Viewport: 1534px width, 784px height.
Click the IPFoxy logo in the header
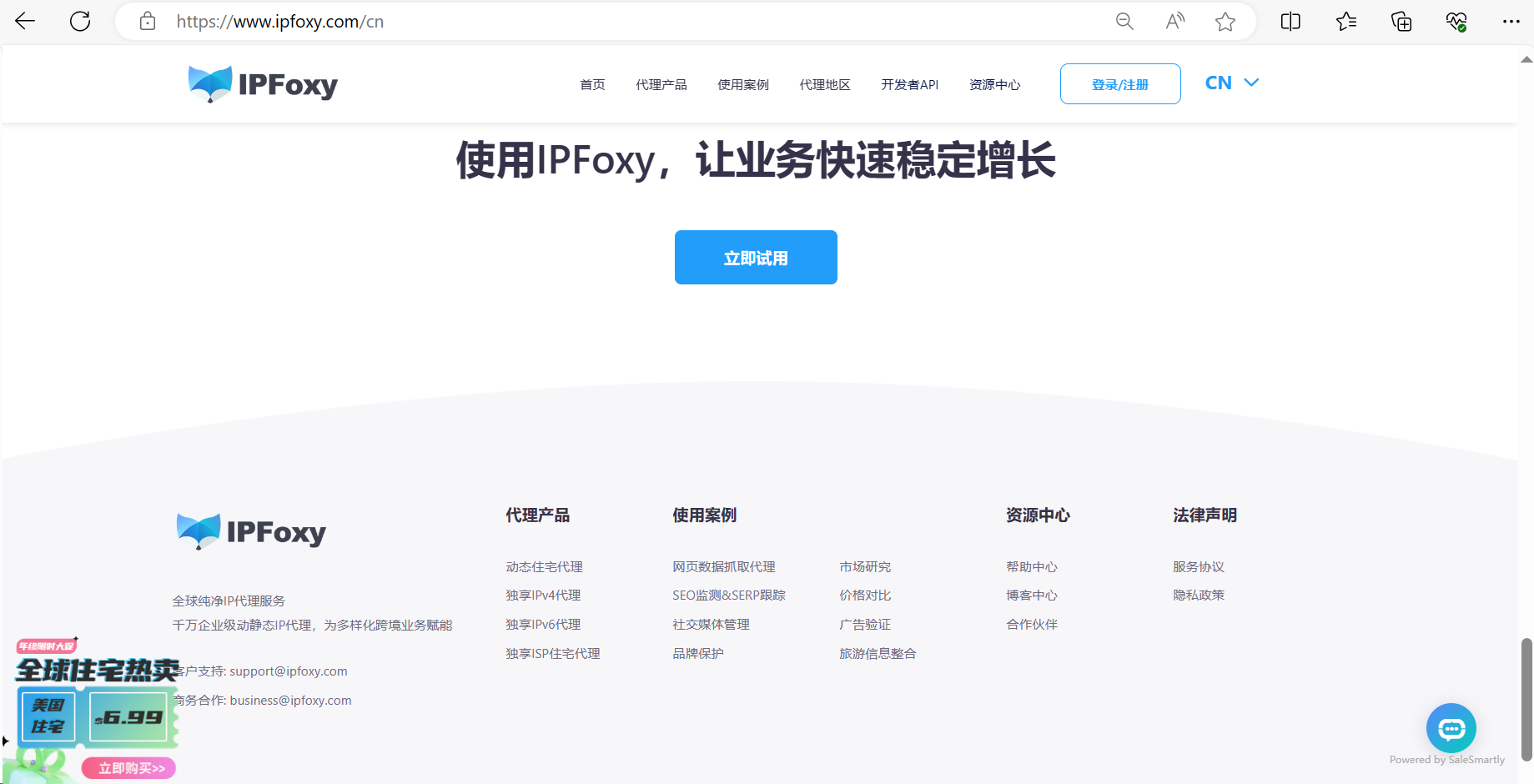click(x=263, y=84)
